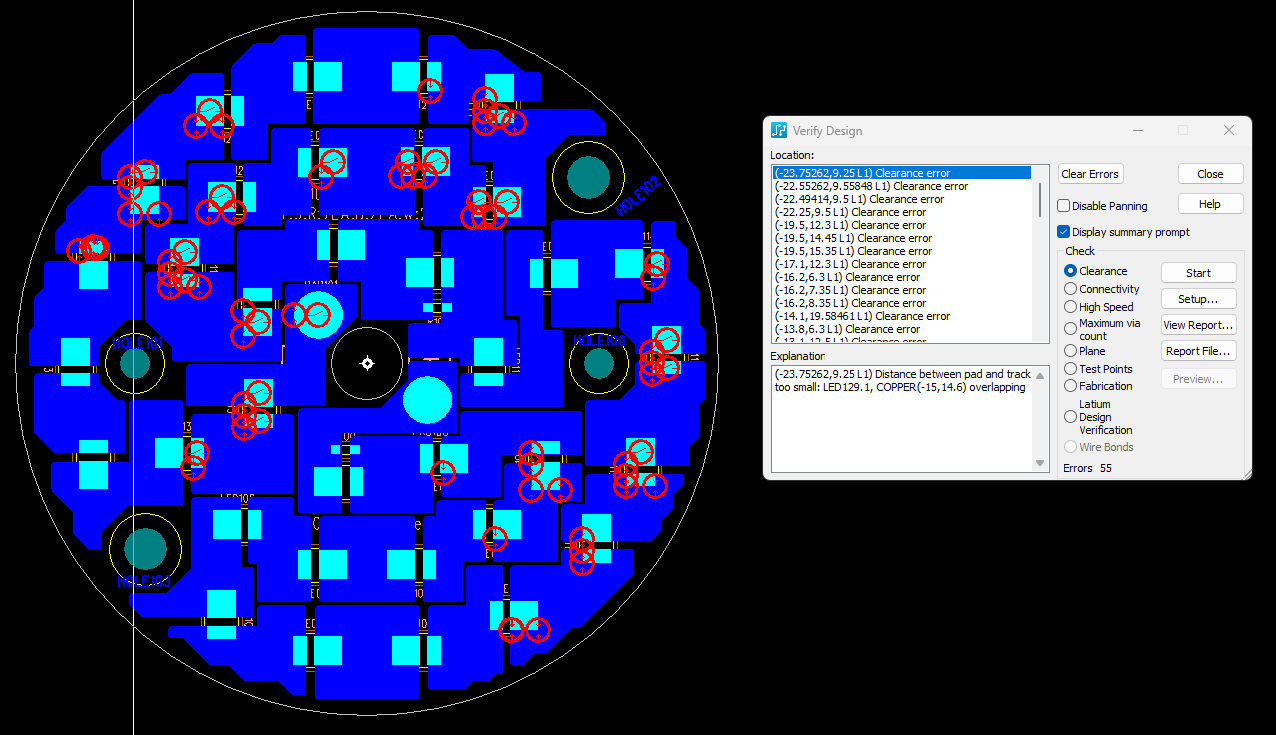Select the clearance error at -17.1,12.3
The image size is (1276, 735).
pyautogui.click(x=850, y=264)
